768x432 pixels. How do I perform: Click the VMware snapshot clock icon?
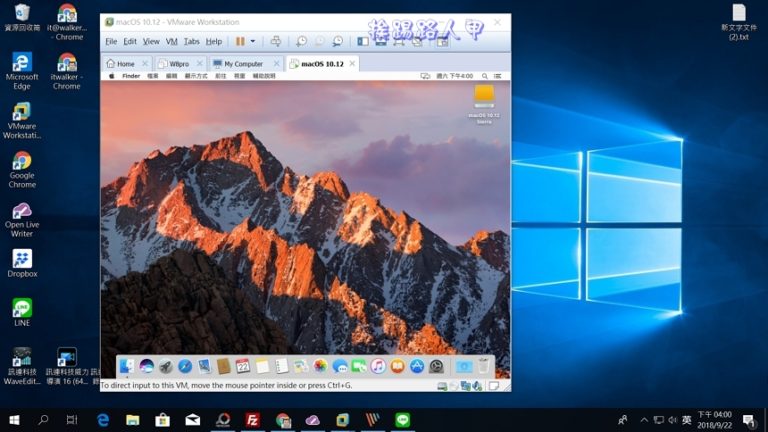click(x=302, y=42)
